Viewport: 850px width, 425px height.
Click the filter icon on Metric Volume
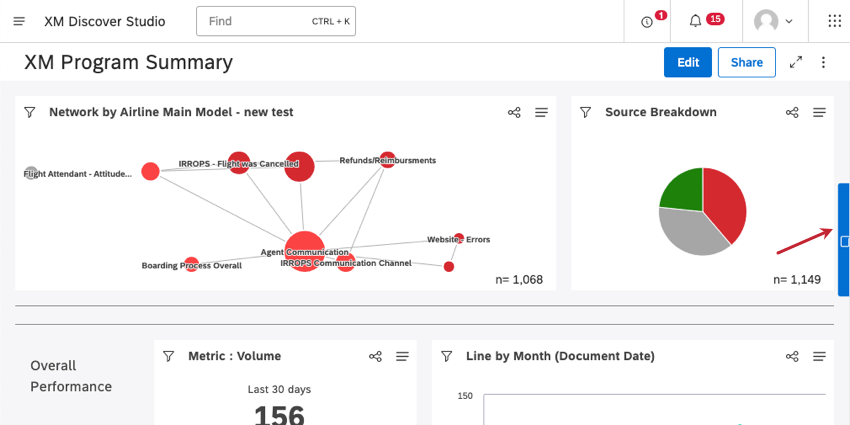tap(169, 356)
